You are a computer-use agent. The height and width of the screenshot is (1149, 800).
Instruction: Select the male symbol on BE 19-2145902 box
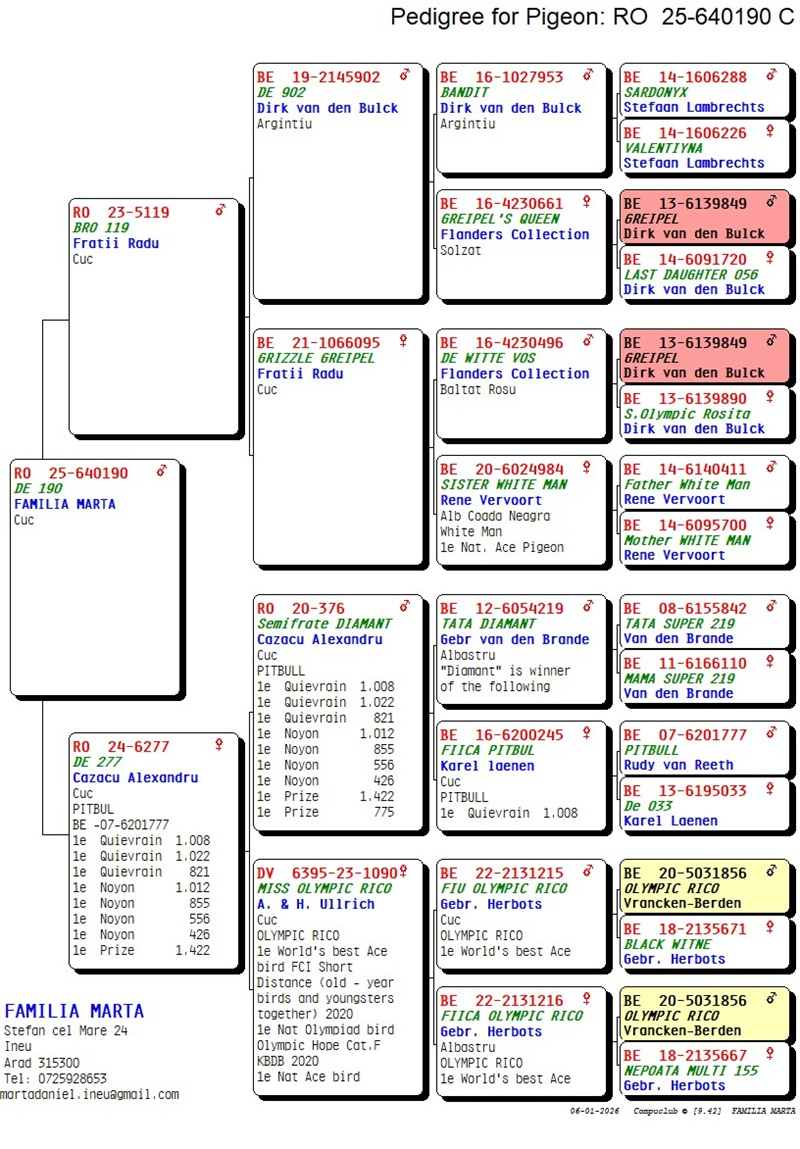tap(405, 75)
